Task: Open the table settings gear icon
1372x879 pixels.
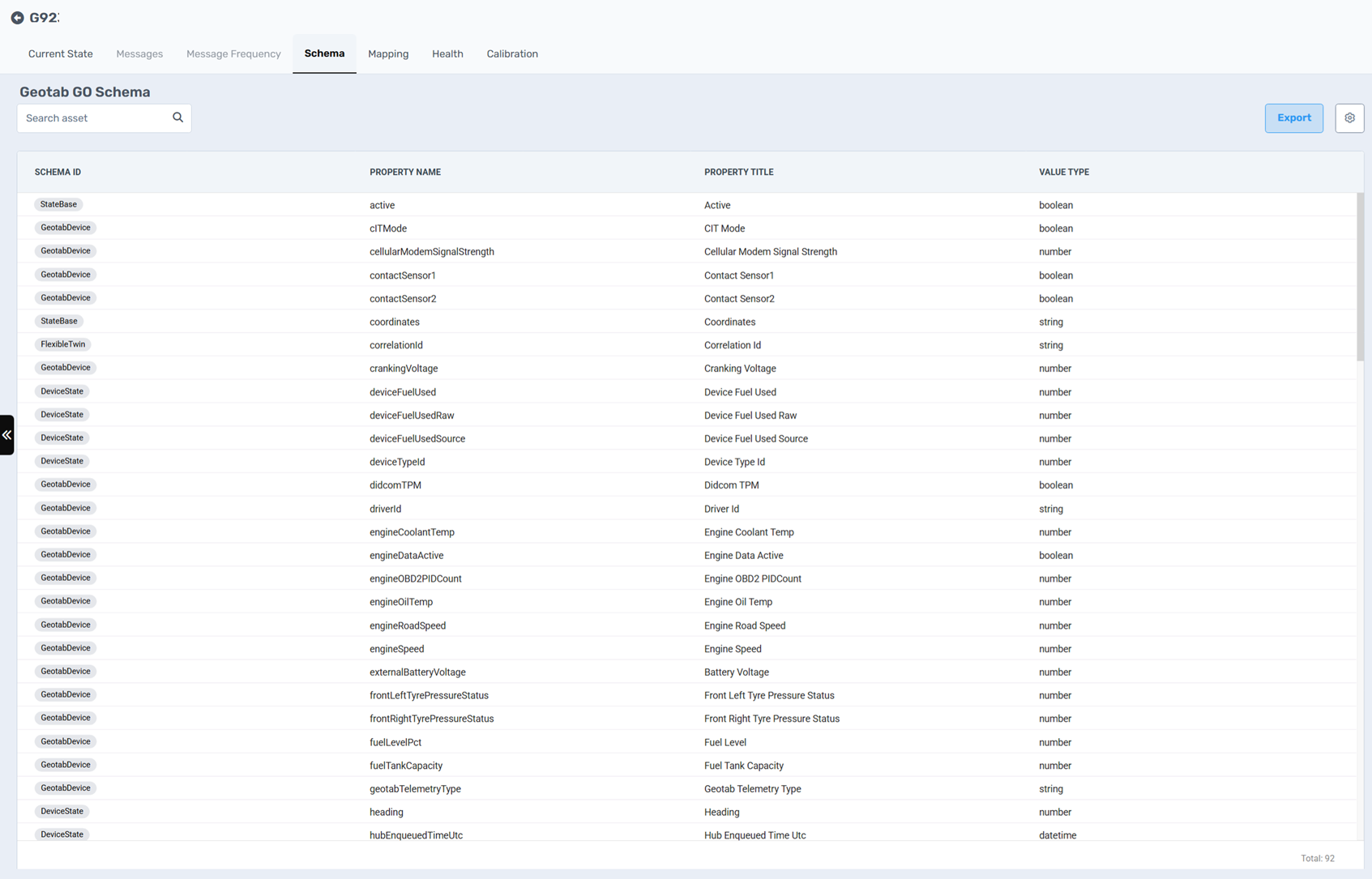Action: click(x=1349, y=118)
